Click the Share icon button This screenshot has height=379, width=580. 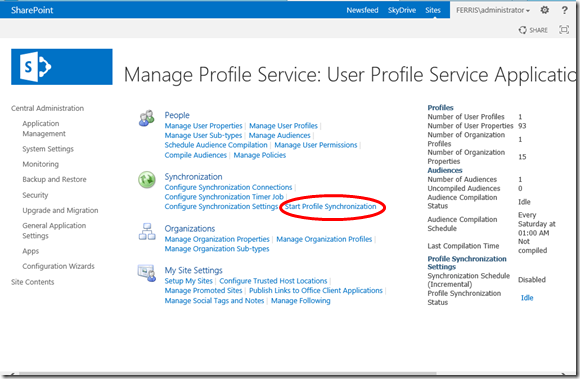pyautogui.click(x=533, y=30)
